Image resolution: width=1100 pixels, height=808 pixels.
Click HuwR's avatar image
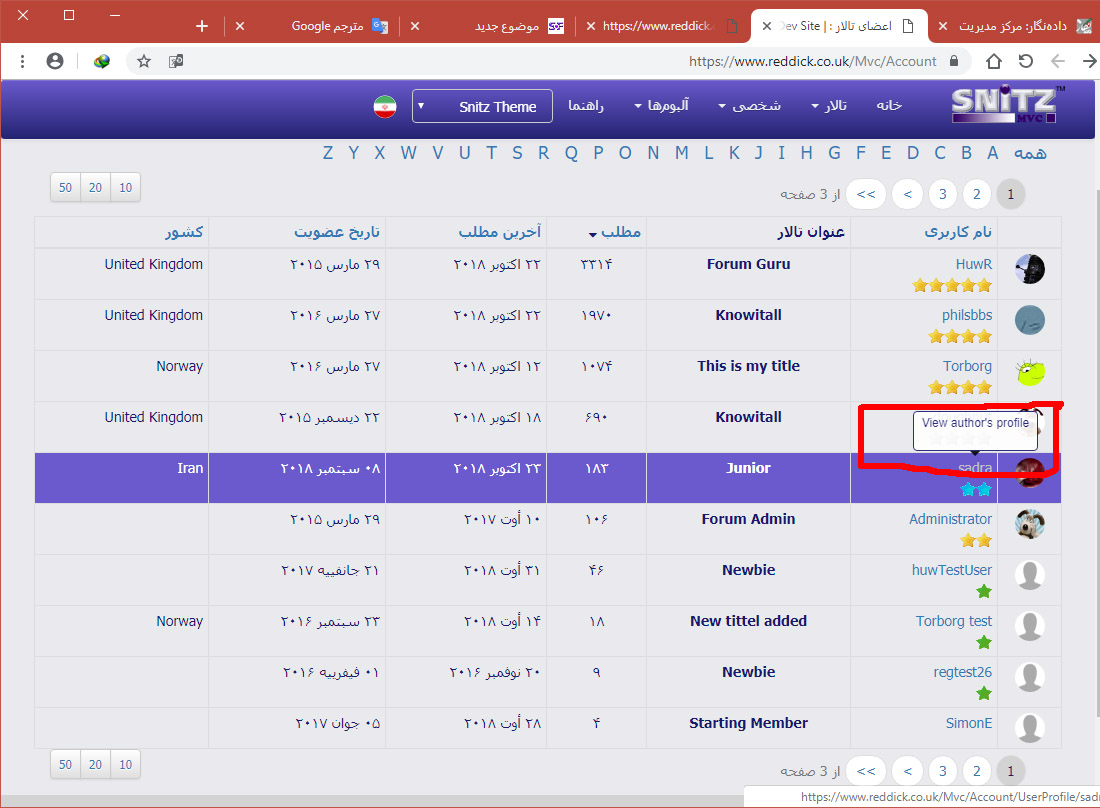point(1029,269)
